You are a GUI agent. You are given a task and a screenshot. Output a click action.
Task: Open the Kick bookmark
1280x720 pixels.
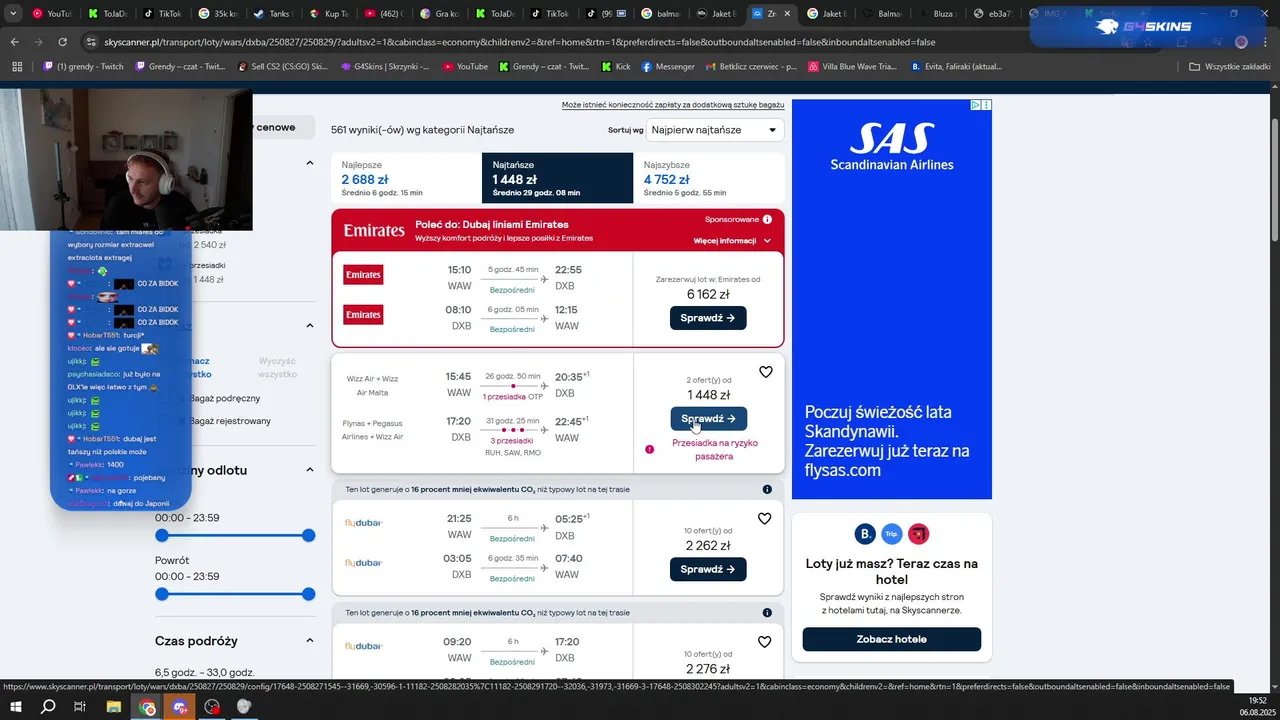[x=616, y=67]
